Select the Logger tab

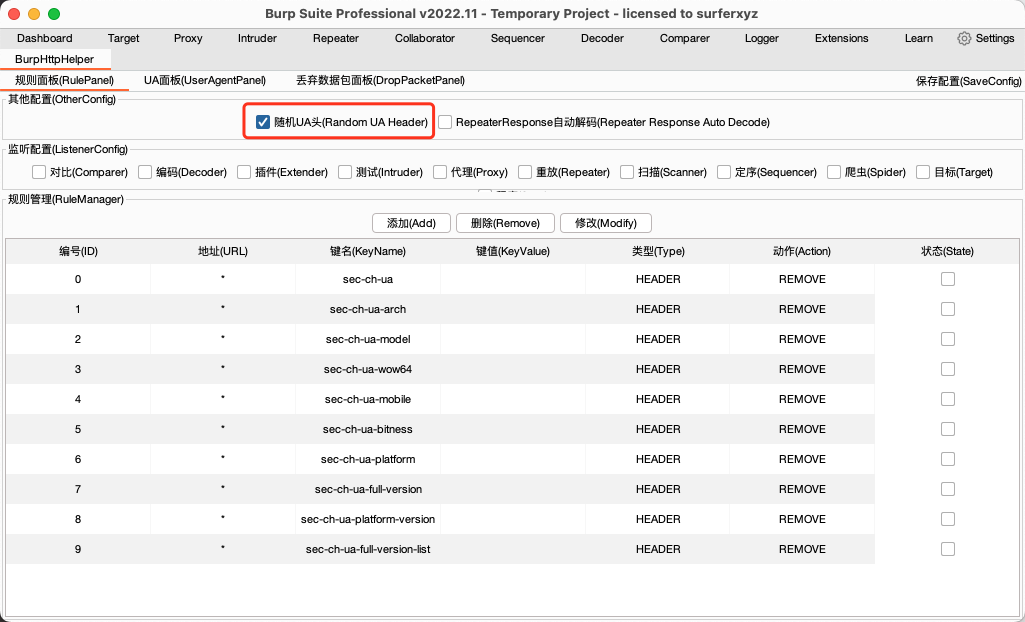tap(762, 39)
